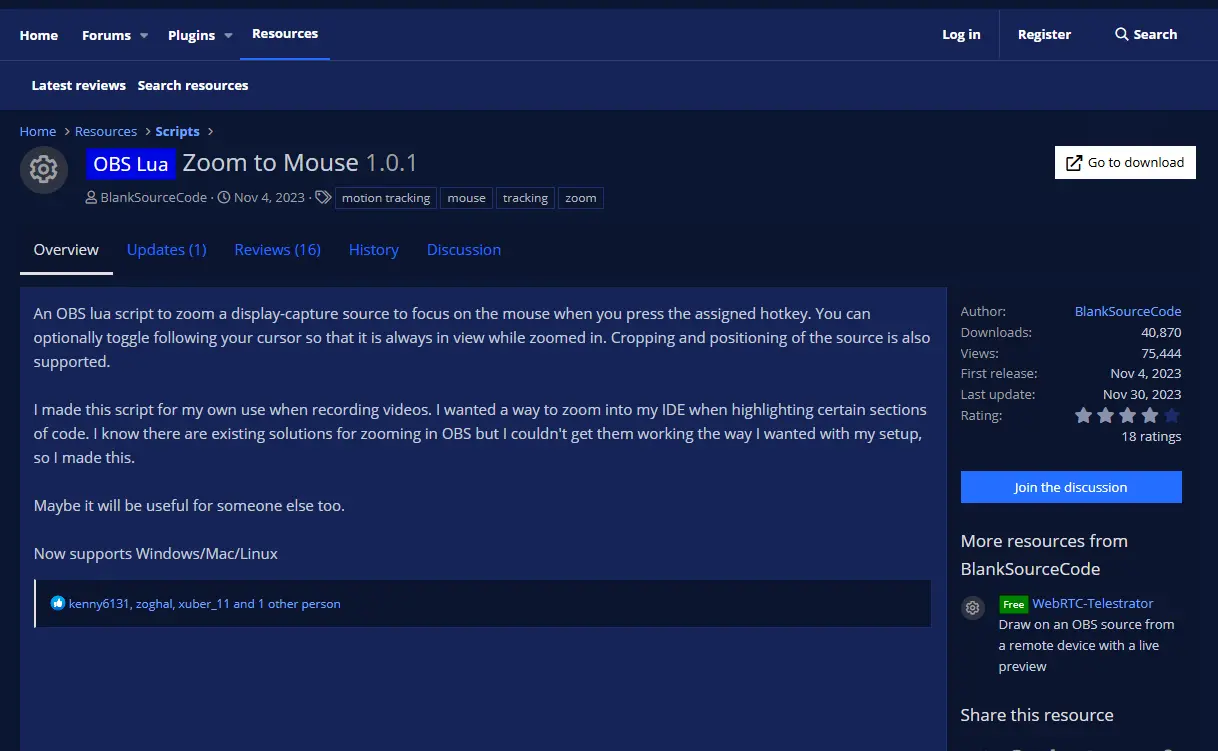1218x751 pixels.
Task: Switch to the Updates (1) tab
Action: (x=166, y=249)
